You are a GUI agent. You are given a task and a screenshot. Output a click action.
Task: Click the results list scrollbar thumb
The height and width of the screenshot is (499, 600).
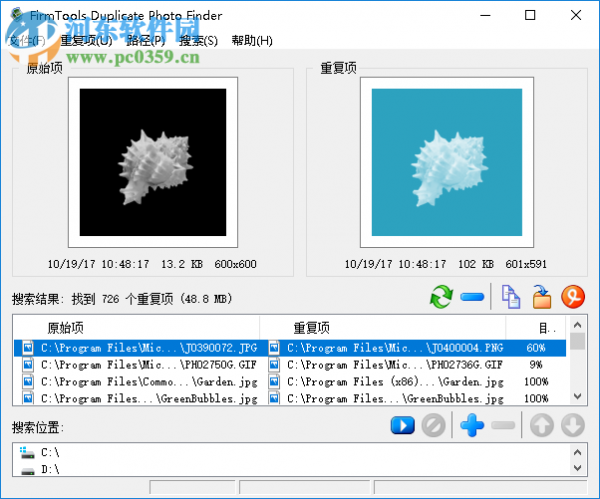pyautogui.click(x=577, y=341)
